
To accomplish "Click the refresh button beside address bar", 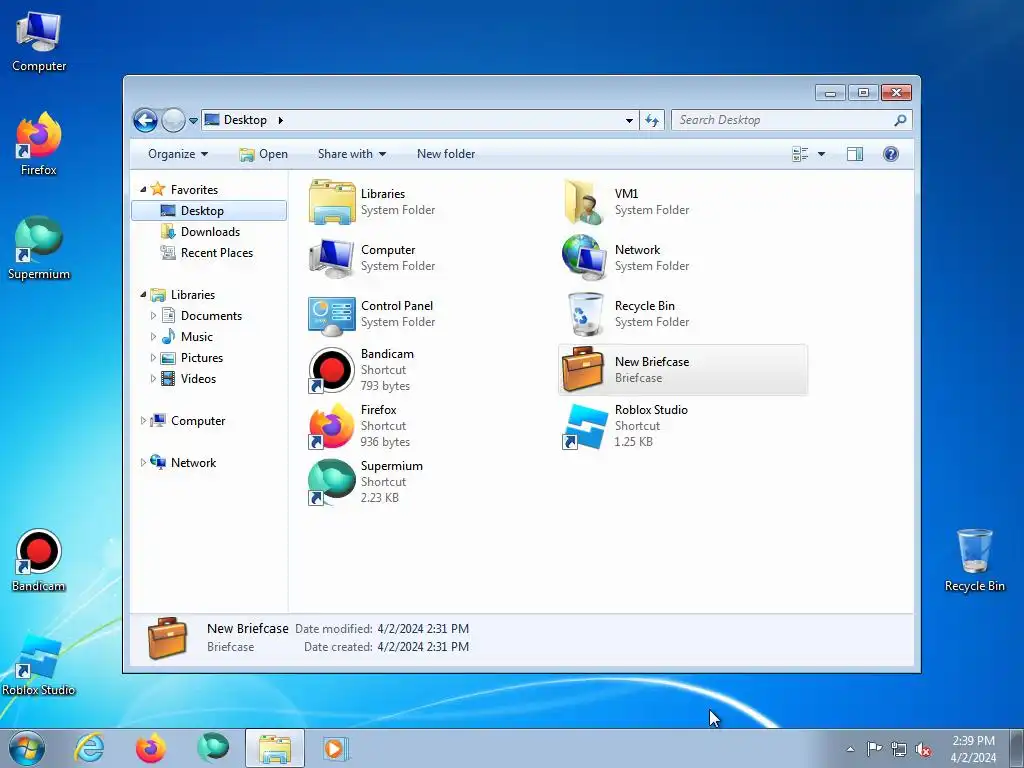I will [652, 120].
